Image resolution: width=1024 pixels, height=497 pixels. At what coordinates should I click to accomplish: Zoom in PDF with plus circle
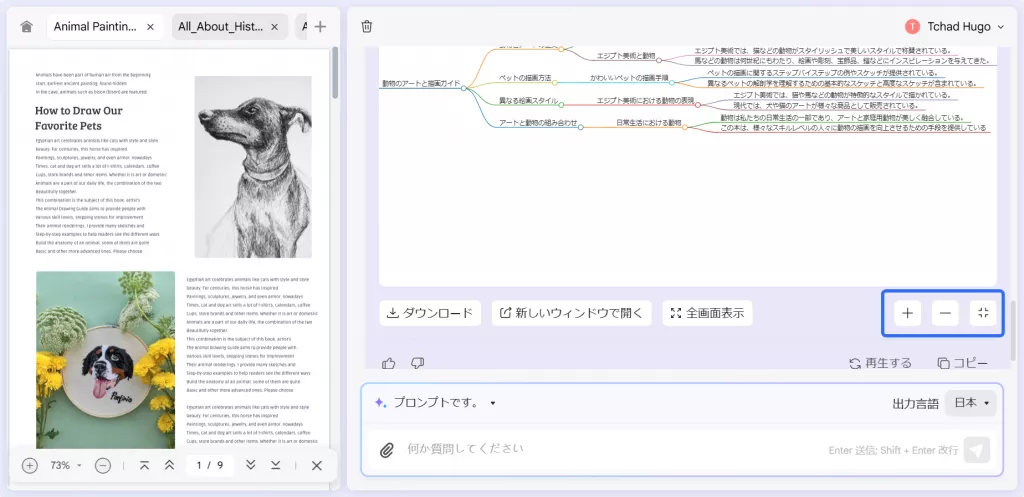click(x=29, y=466)
